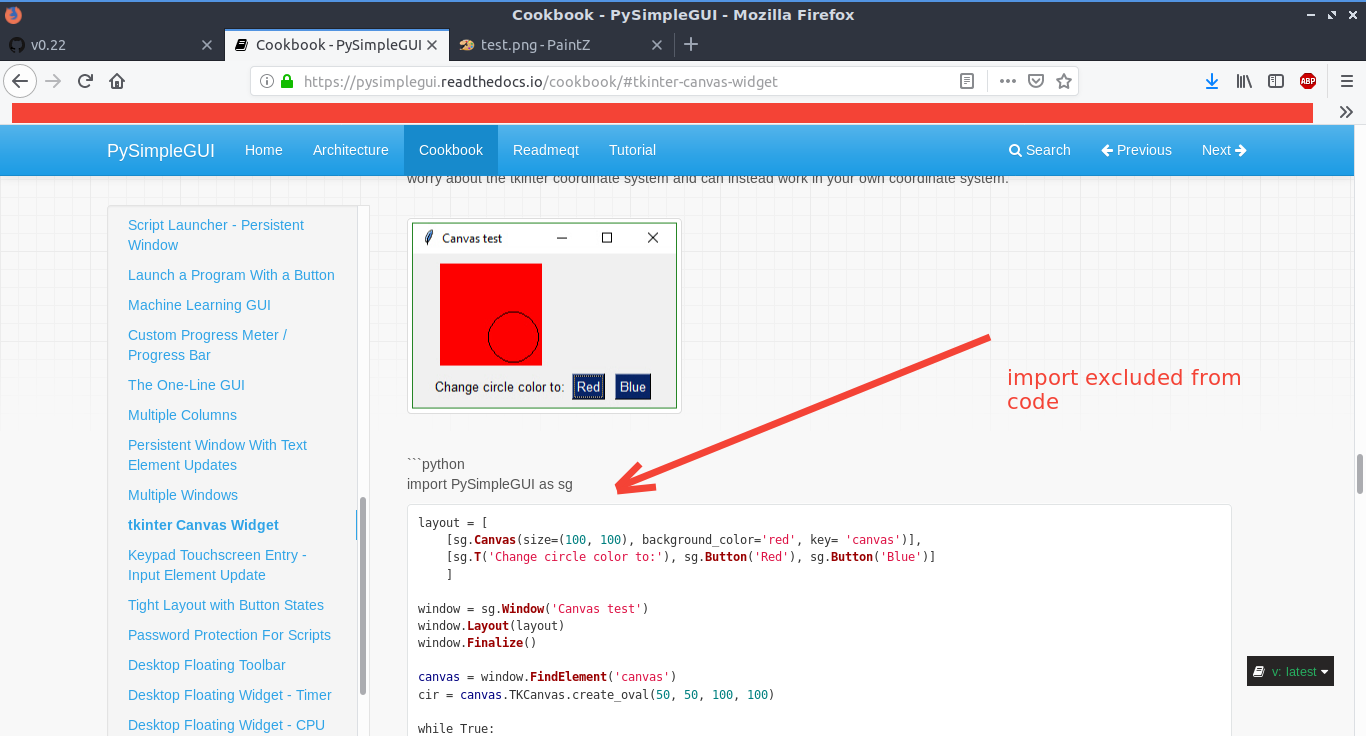This screenshot has height=736, width=1366.
Task: Reload the current page
Action: coord(85,81)
